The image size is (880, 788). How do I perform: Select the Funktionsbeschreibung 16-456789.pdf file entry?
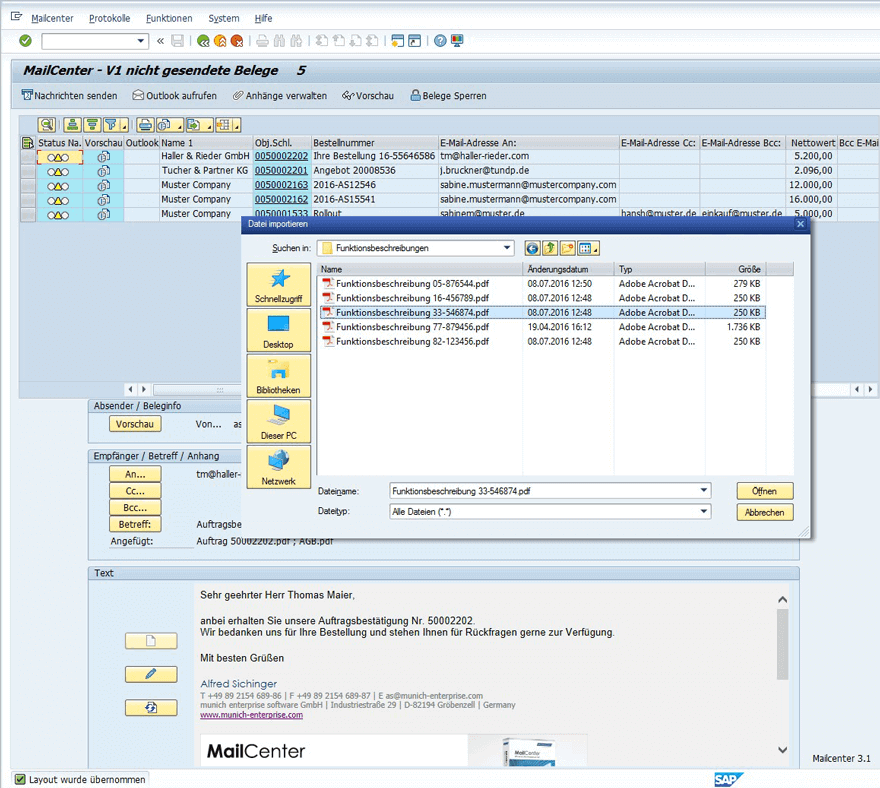(420, 297)
